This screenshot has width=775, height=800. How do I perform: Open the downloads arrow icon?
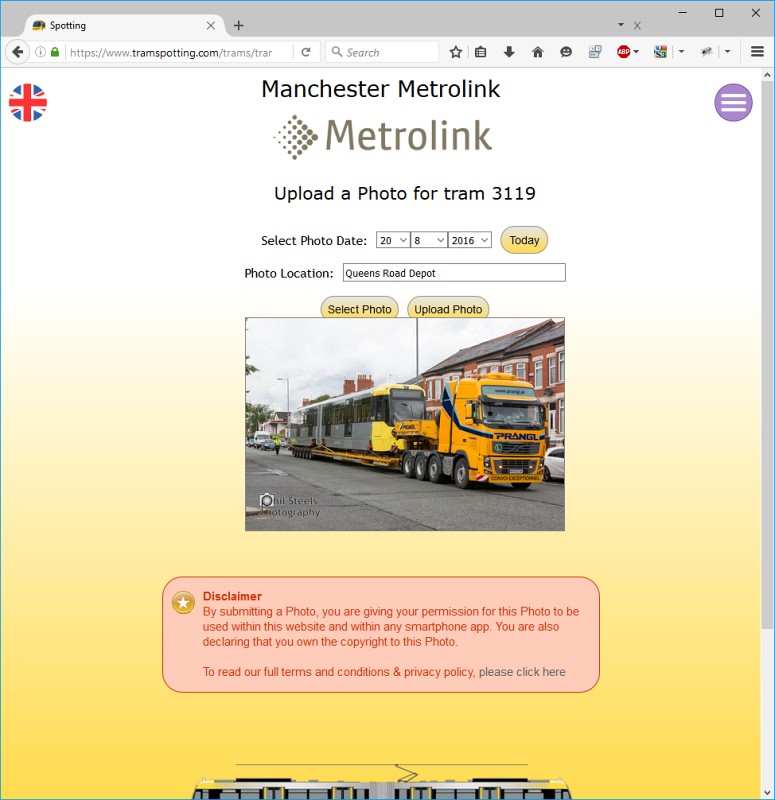(509, 52)
